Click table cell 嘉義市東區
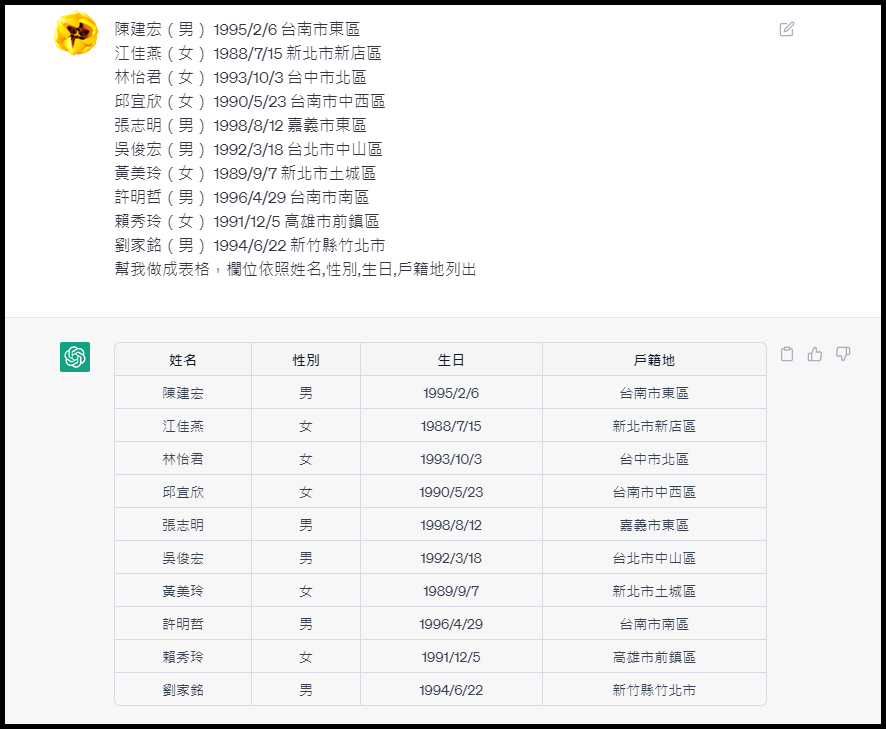This screenshot has height=729, width=886. point(654,524)
